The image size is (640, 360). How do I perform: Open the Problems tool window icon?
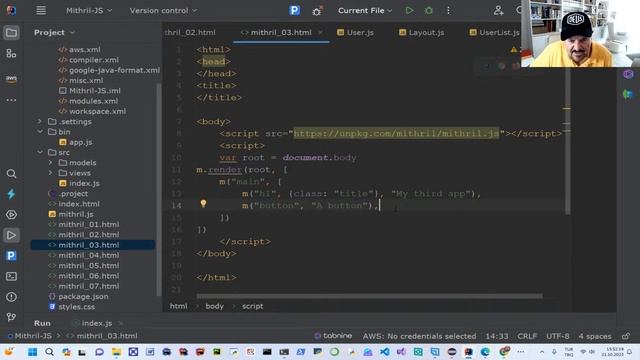[11, 297]
